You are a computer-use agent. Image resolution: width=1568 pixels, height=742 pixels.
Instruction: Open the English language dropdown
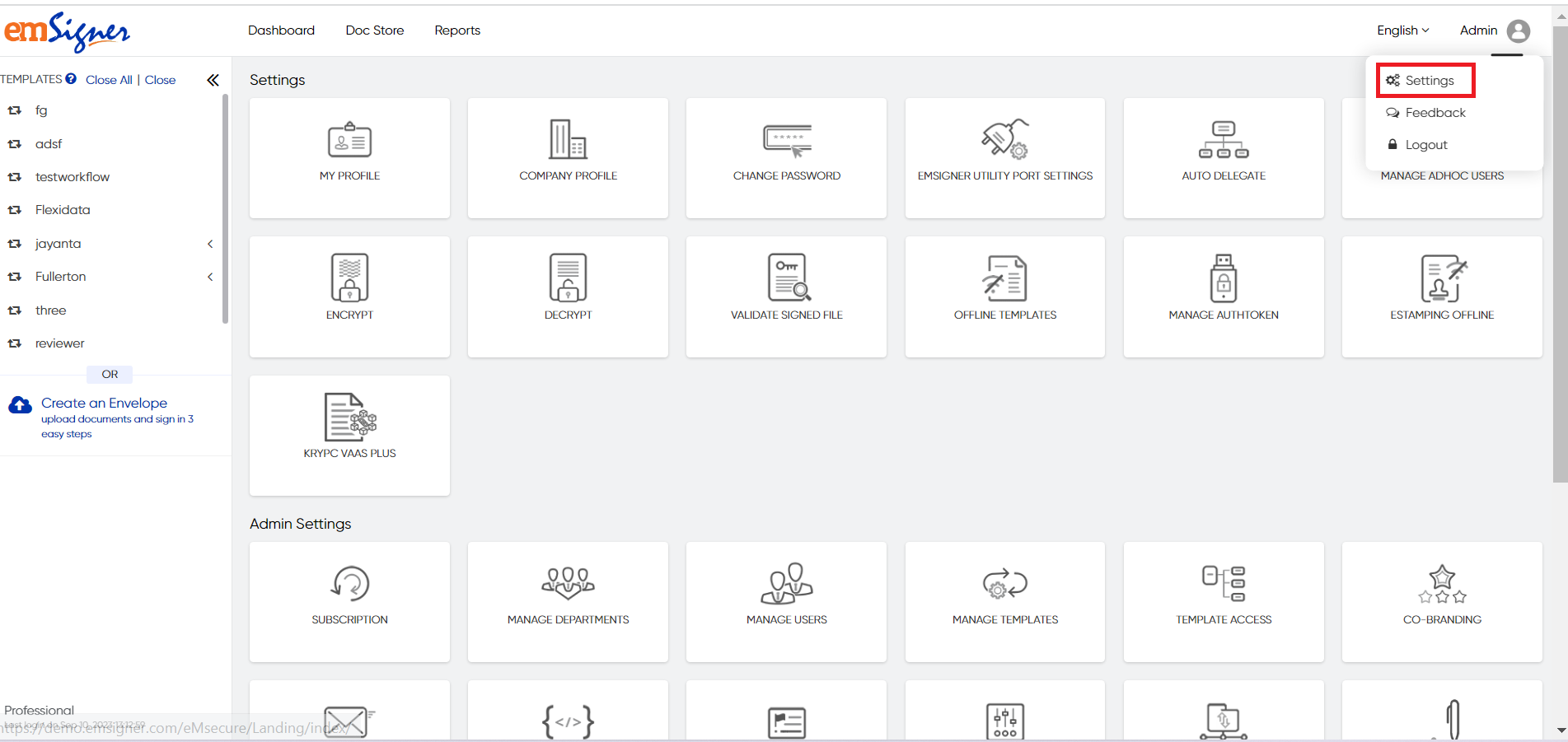[1402, 30]
